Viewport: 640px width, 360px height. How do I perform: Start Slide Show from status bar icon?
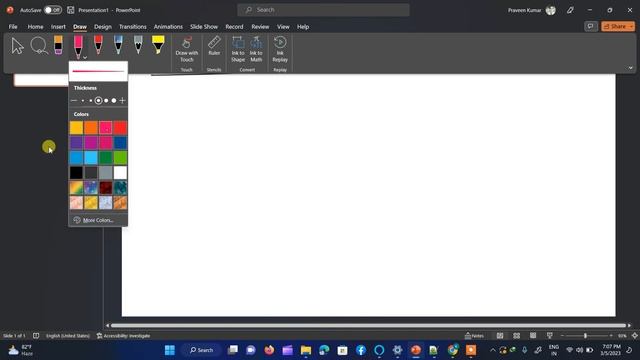[x=550, y=336]
